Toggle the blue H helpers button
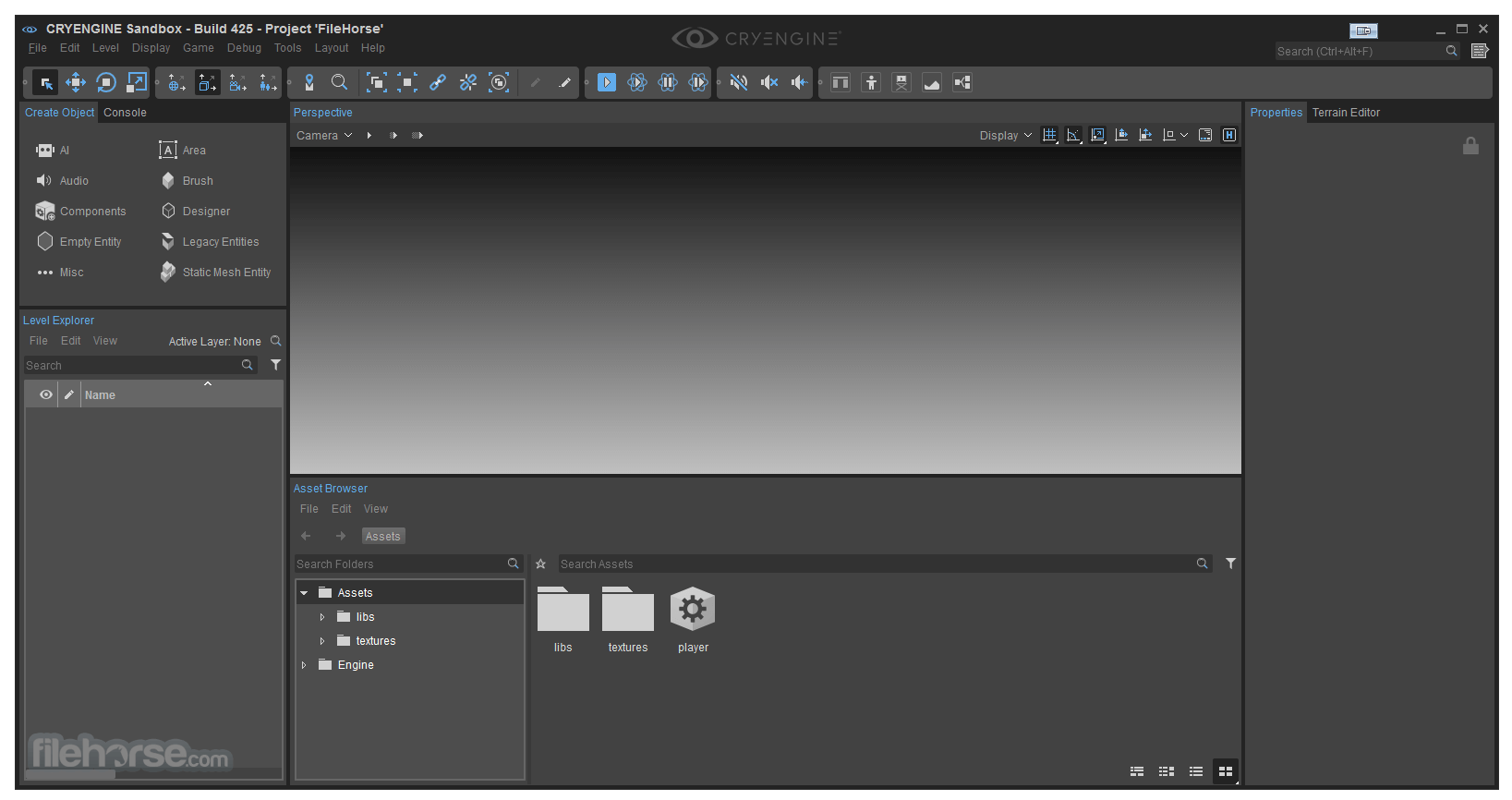The image size is (1512, 800). pyautogui.click(x=1229, y=135)
